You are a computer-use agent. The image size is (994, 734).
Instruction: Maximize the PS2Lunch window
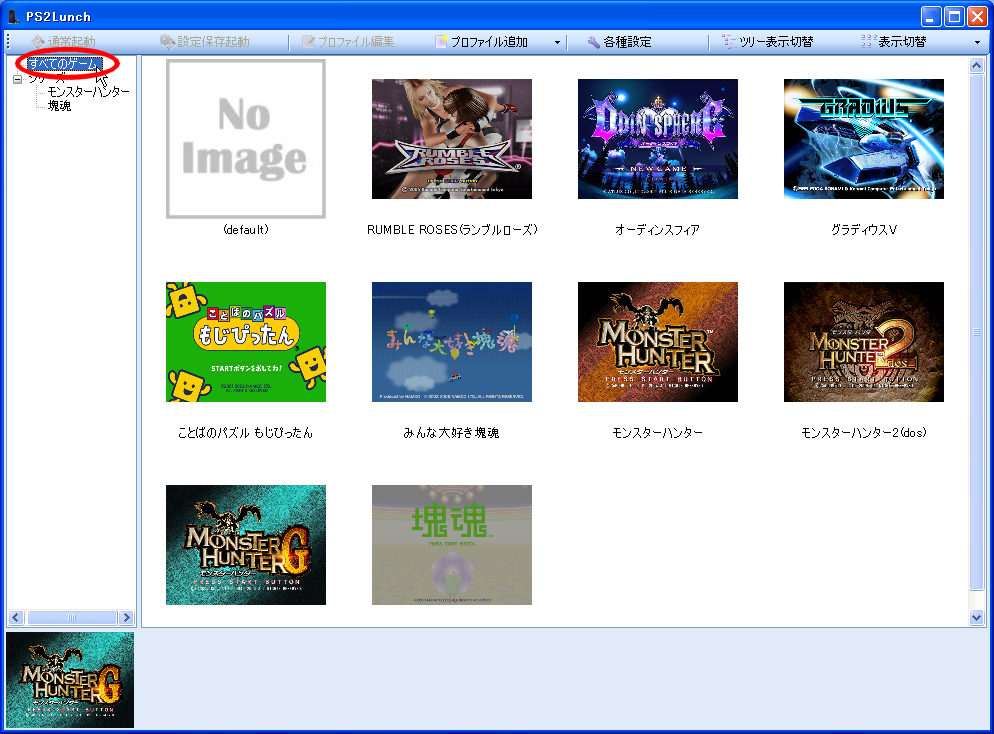(x=954, y=16)
